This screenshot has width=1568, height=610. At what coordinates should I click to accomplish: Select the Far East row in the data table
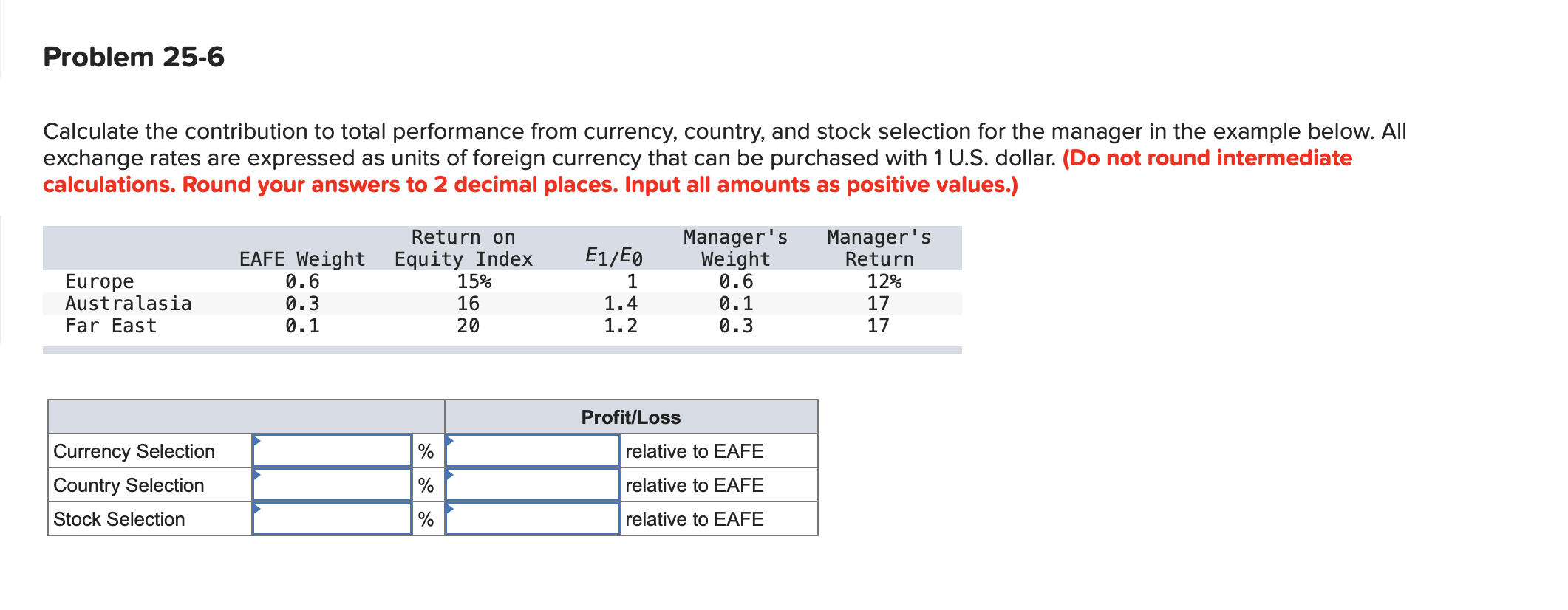(x=296, y=326)
